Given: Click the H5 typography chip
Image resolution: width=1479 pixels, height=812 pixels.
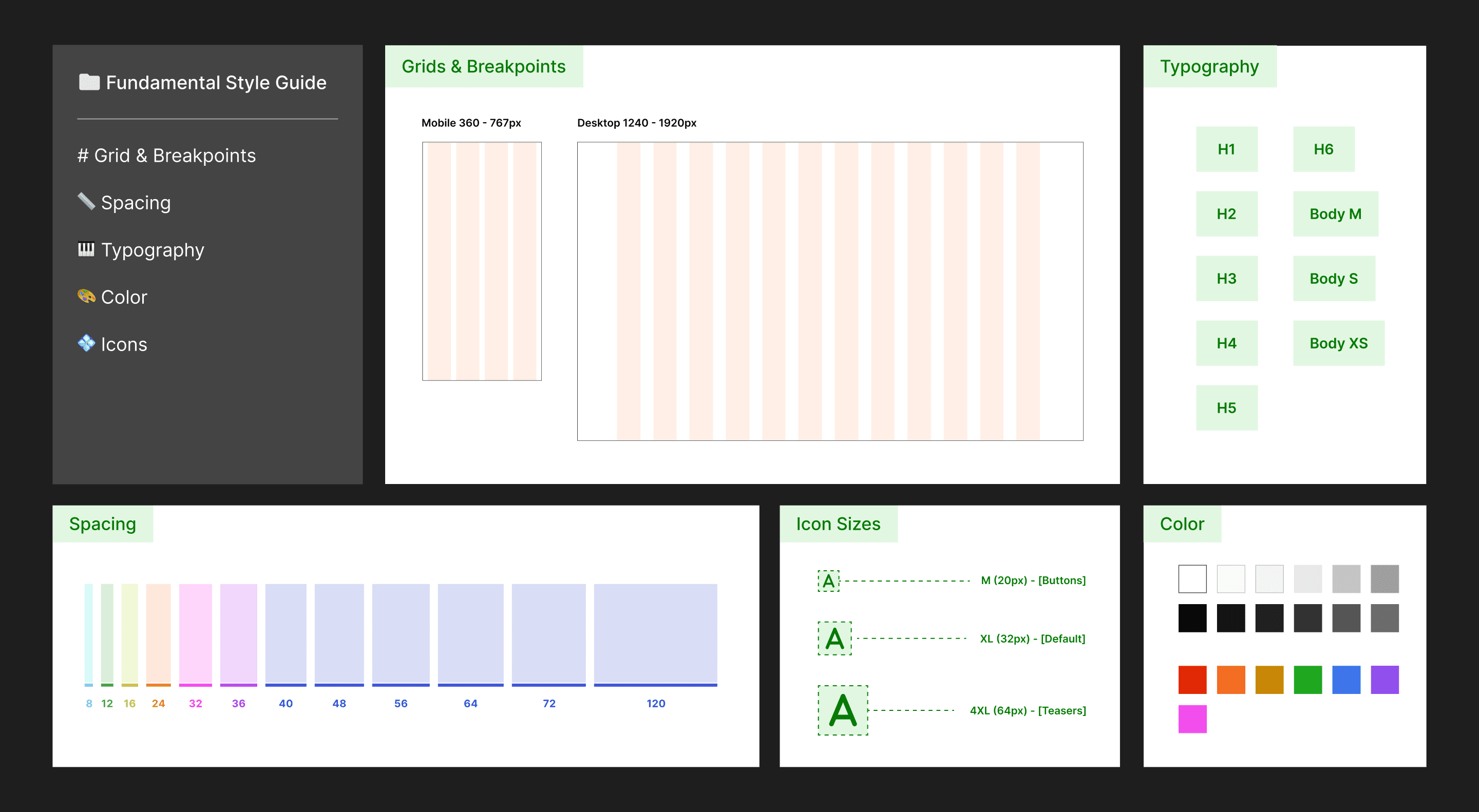Looking at the screenshot, I should (x=1226, y=408).
